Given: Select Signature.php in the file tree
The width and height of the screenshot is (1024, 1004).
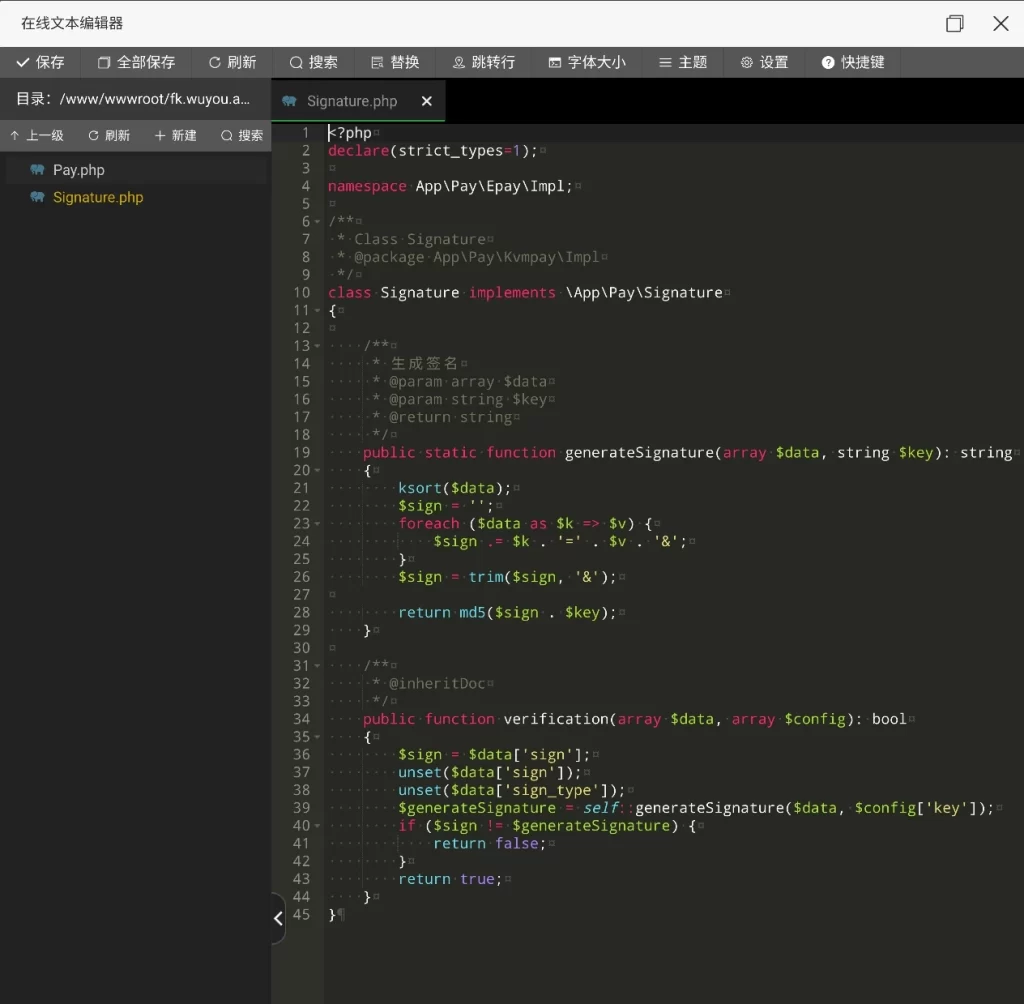Looking at the screenshot, I should click(x=97, y=197).
